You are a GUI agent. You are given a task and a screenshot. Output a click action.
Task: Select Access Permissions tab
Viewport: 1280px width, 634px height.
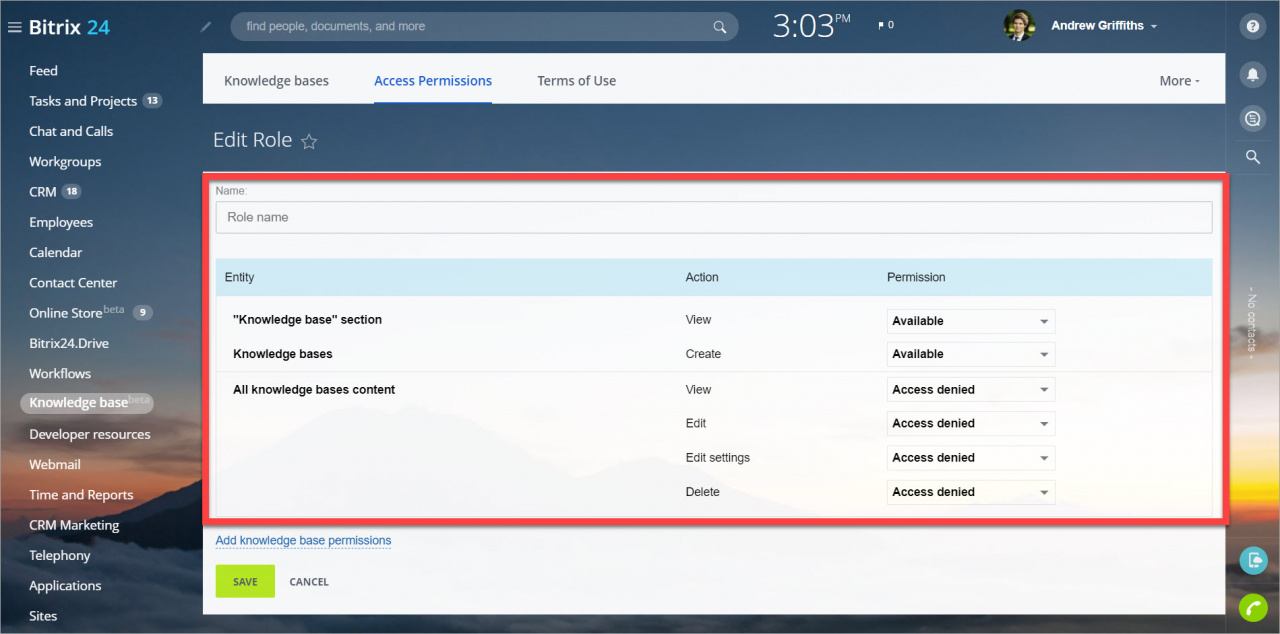click(x=433, y=81)
